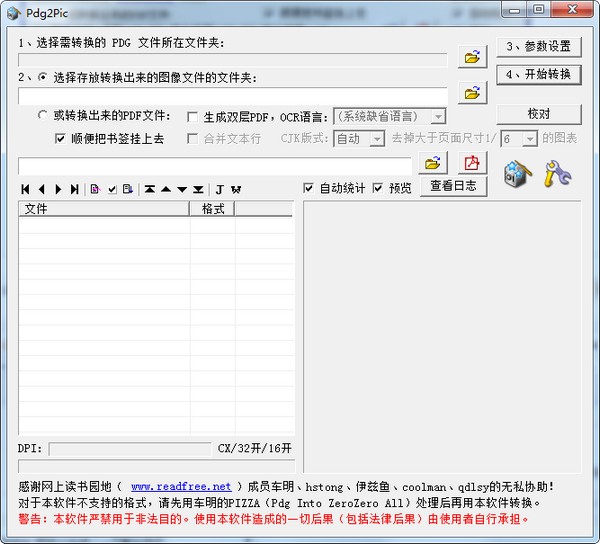Screen dimensions: 600x544
Task: Go to next record arrow
Action: [58, 189]
